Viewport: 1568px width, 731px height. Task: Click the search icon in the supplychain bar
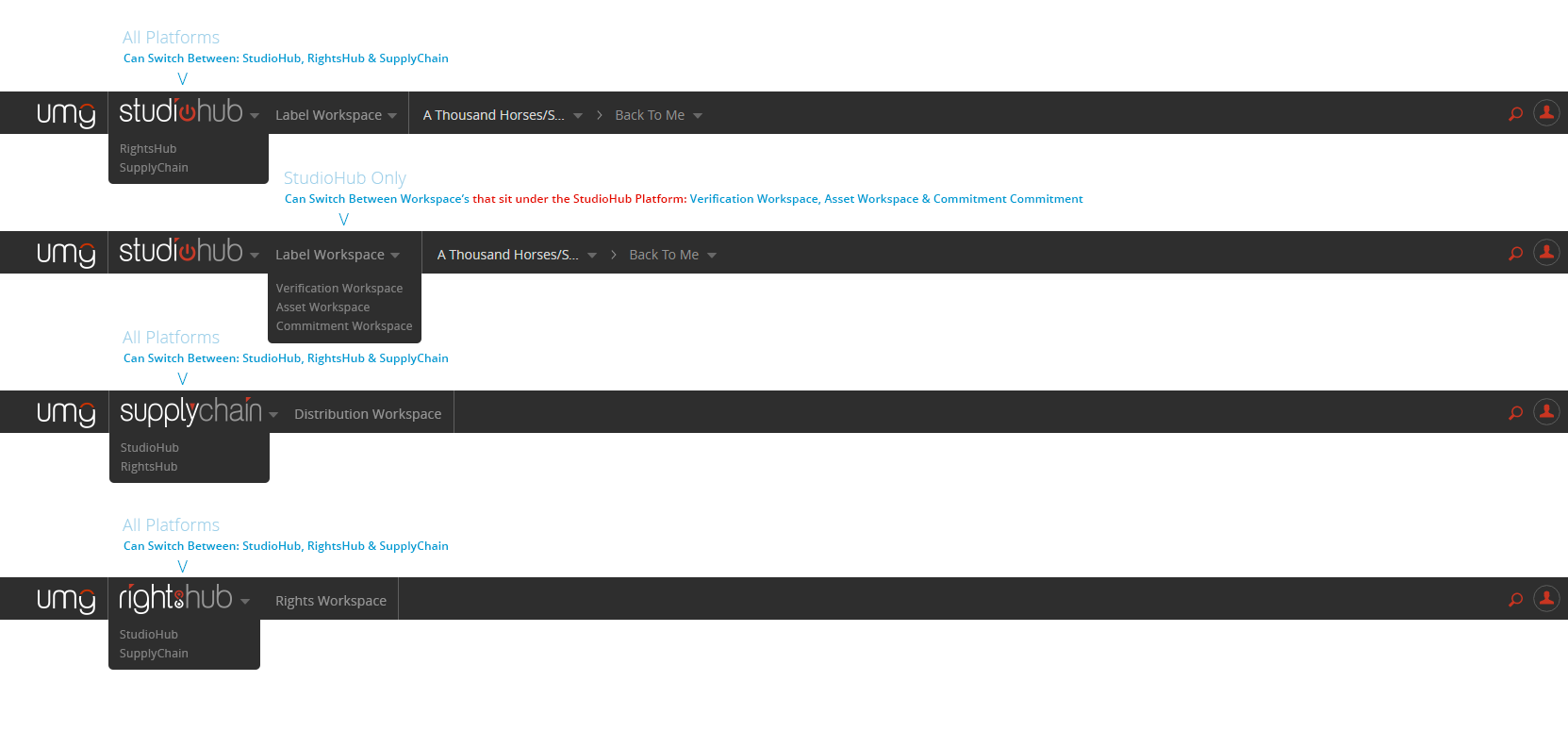[x=1515, y=412]
